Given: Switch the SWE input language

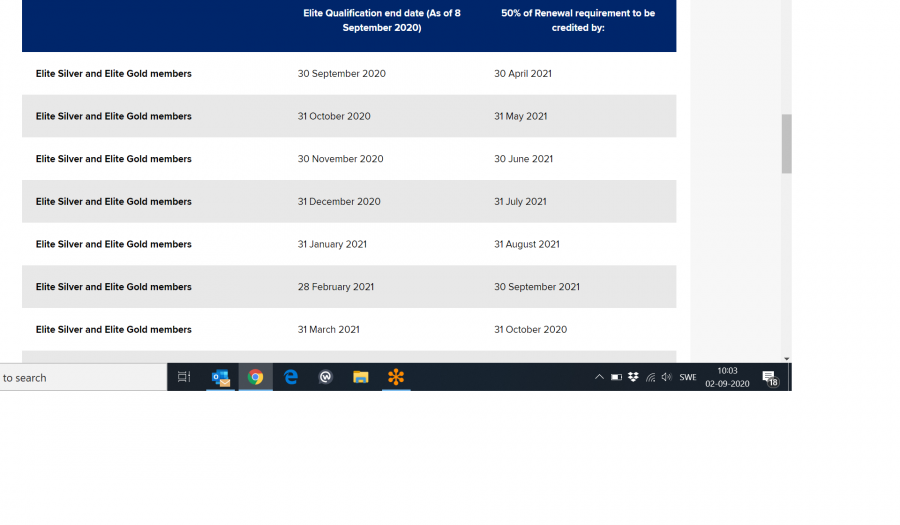Looking at the screenshot, I should click(x=688, y=377).
